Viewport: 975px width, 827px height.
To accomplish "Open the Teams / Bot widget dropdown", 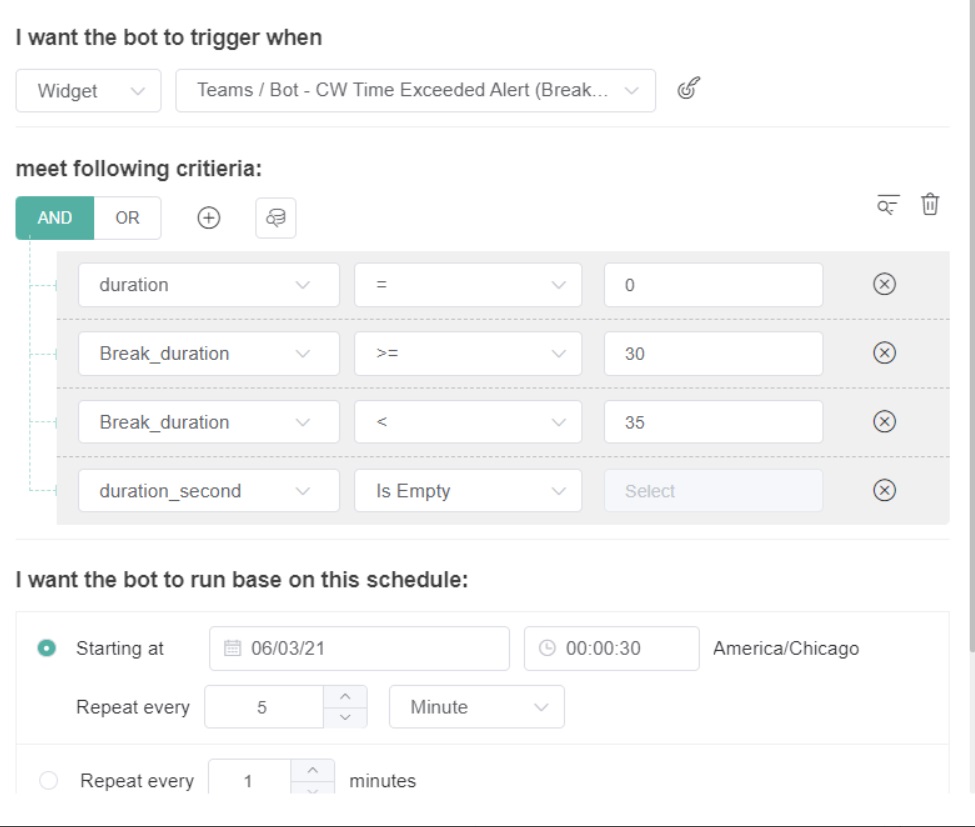I will (x=415, y=91).
